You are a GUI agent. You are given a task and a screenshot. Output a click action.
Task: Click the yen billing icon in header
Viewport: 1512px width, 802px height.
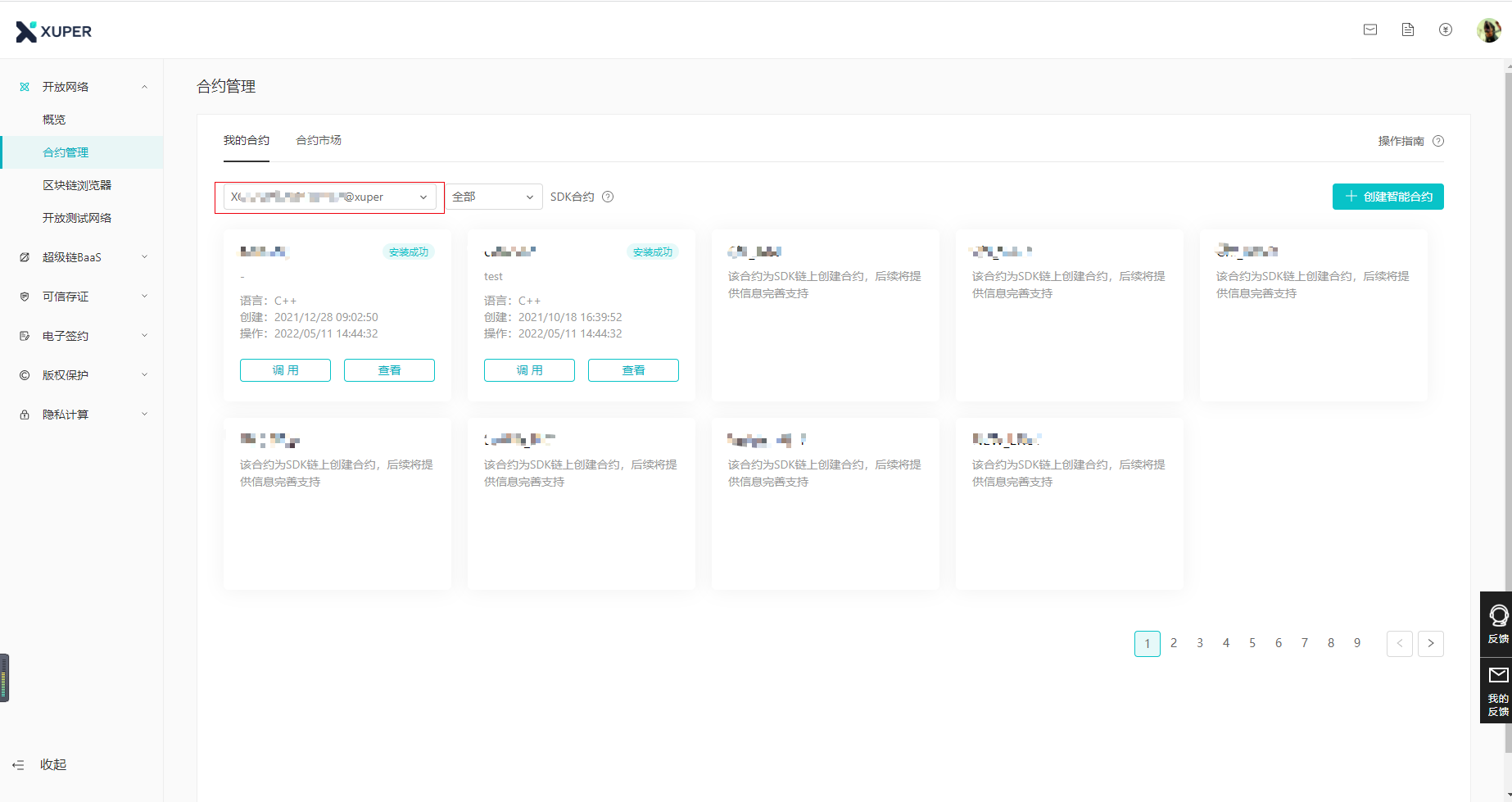click(x=1446, y=29)
